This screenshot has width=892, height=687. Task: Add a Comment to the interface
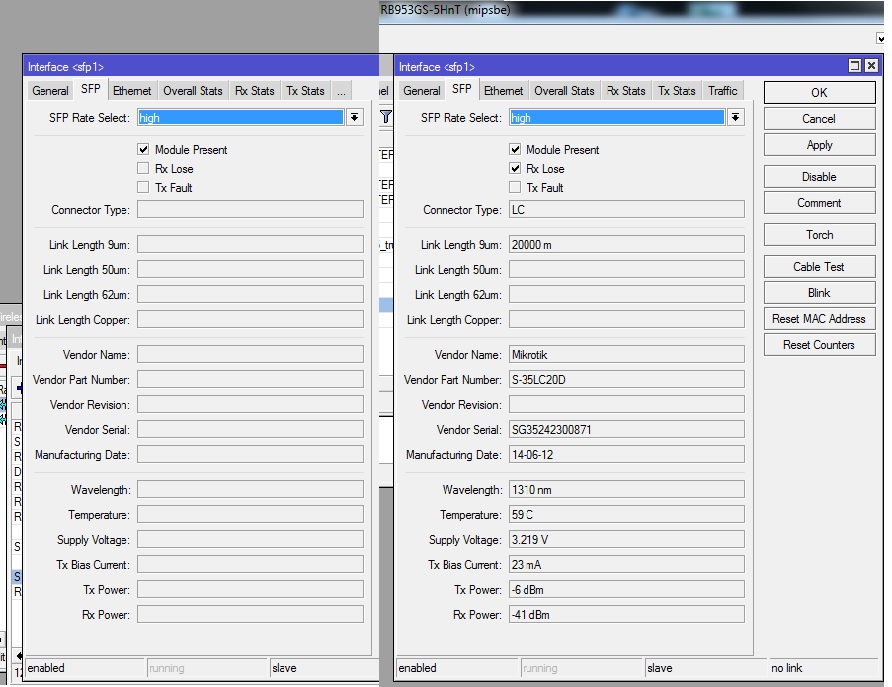click(x=819, y=203)
